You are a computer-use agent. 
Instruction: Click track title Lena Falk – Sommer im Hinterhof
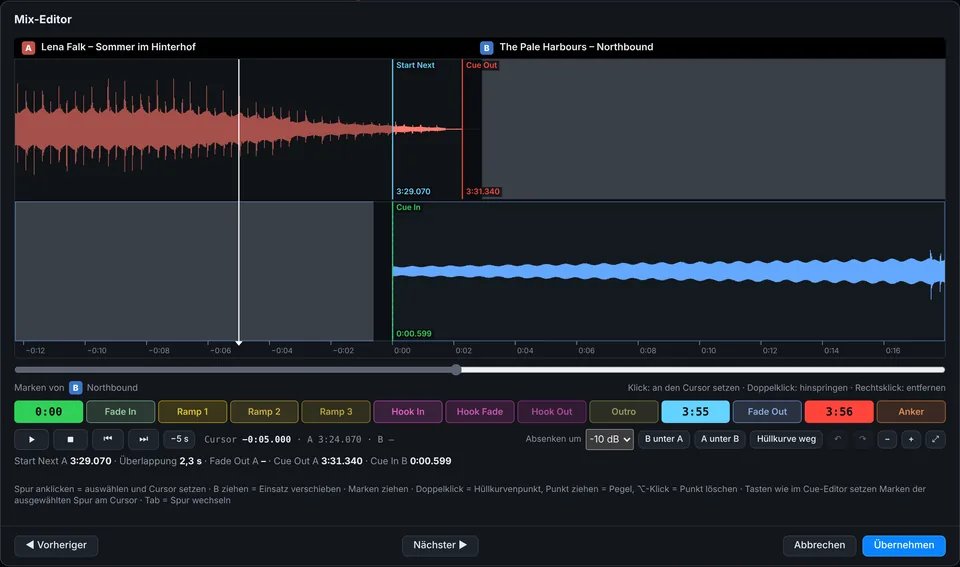[x=118, y=47]
